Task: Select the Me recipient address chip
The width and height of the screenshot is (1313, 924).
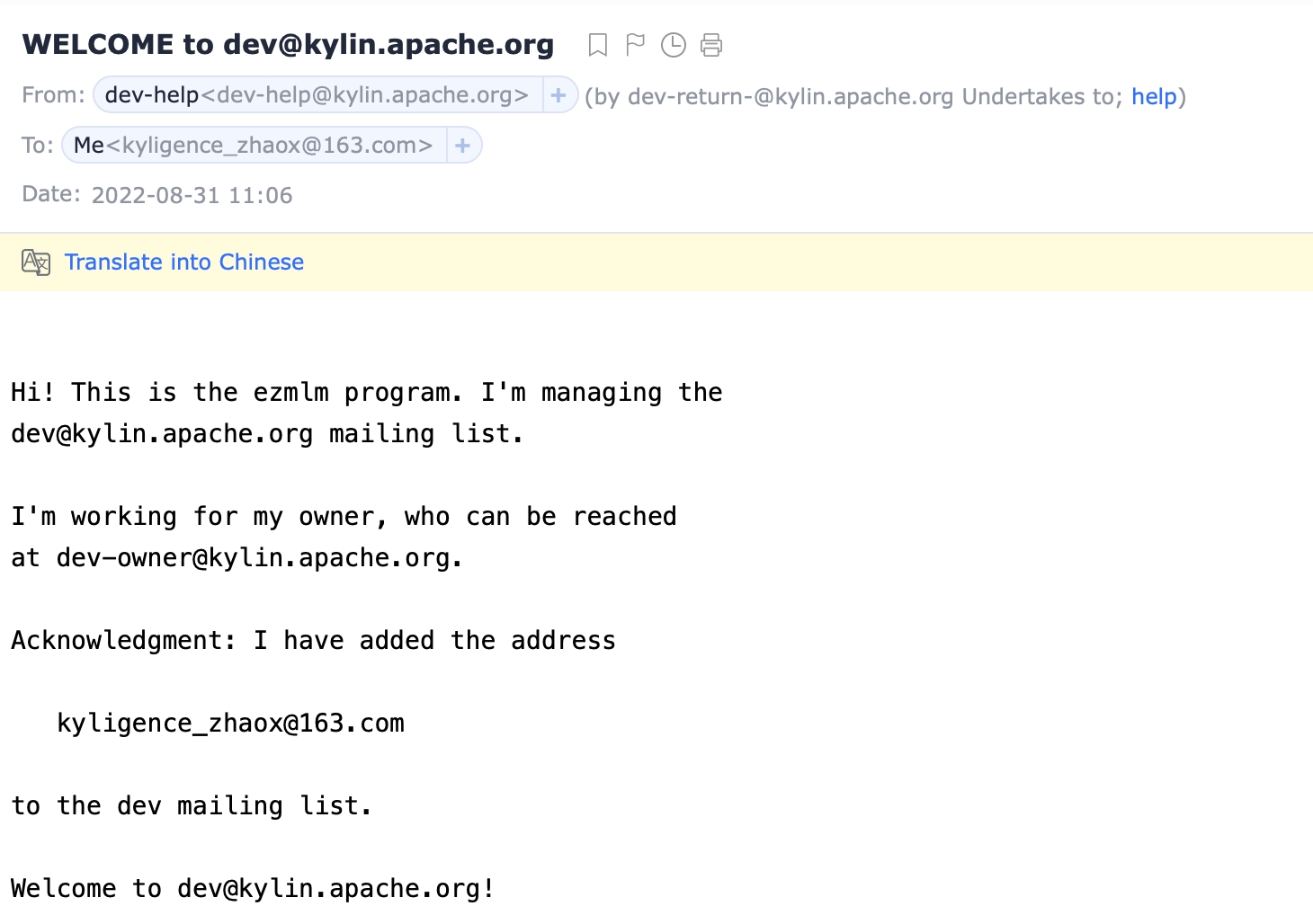Action: 253,146
